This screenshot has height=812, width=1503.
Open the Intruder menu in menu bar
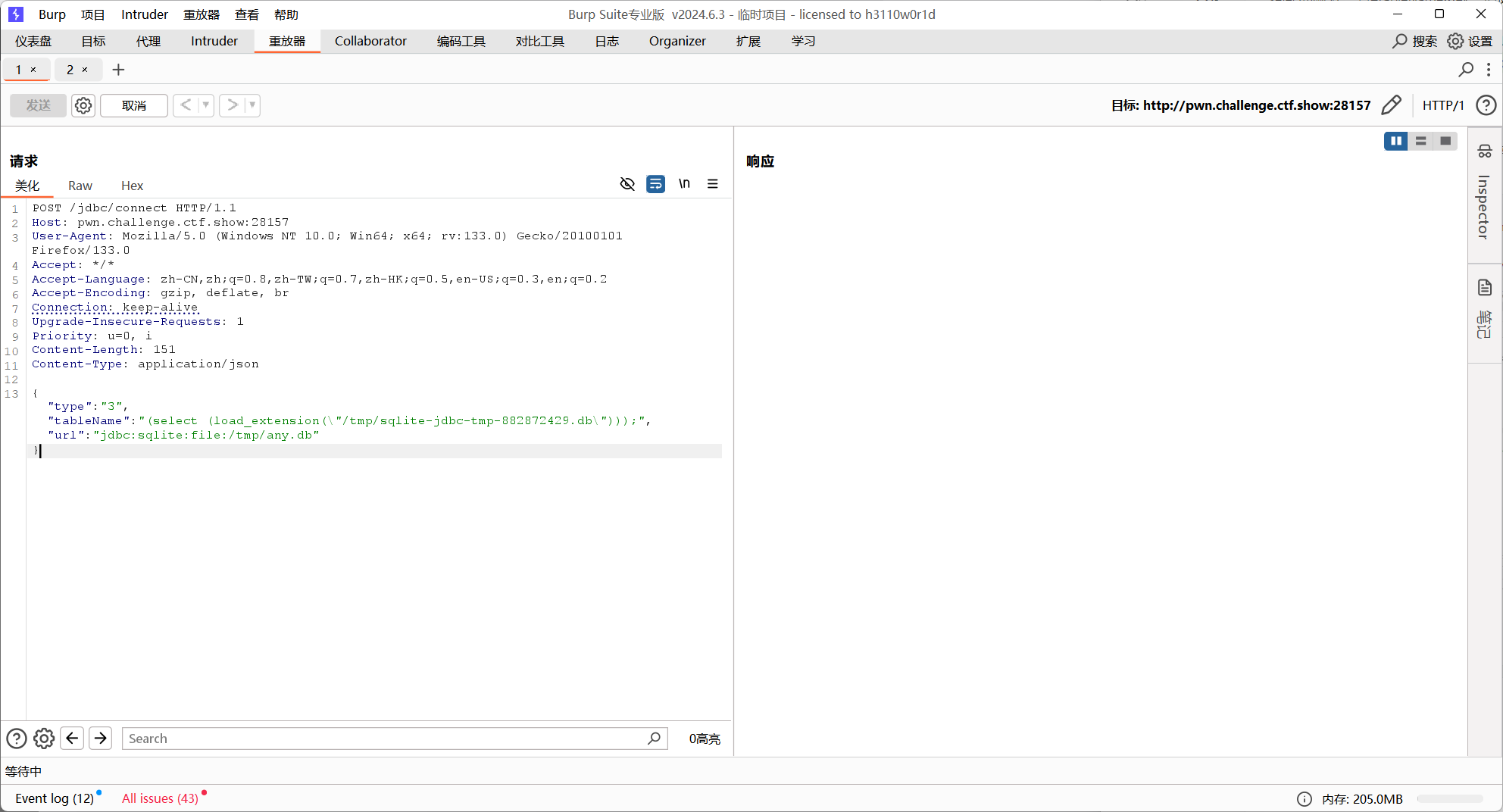pos(145,14)
